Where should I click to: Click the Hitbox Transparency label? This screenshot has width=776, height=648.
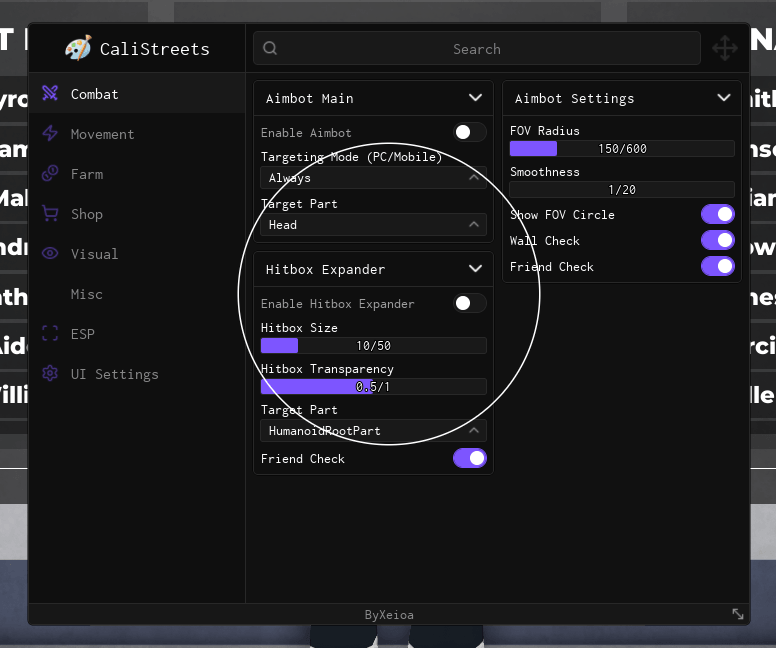(327, 369)
